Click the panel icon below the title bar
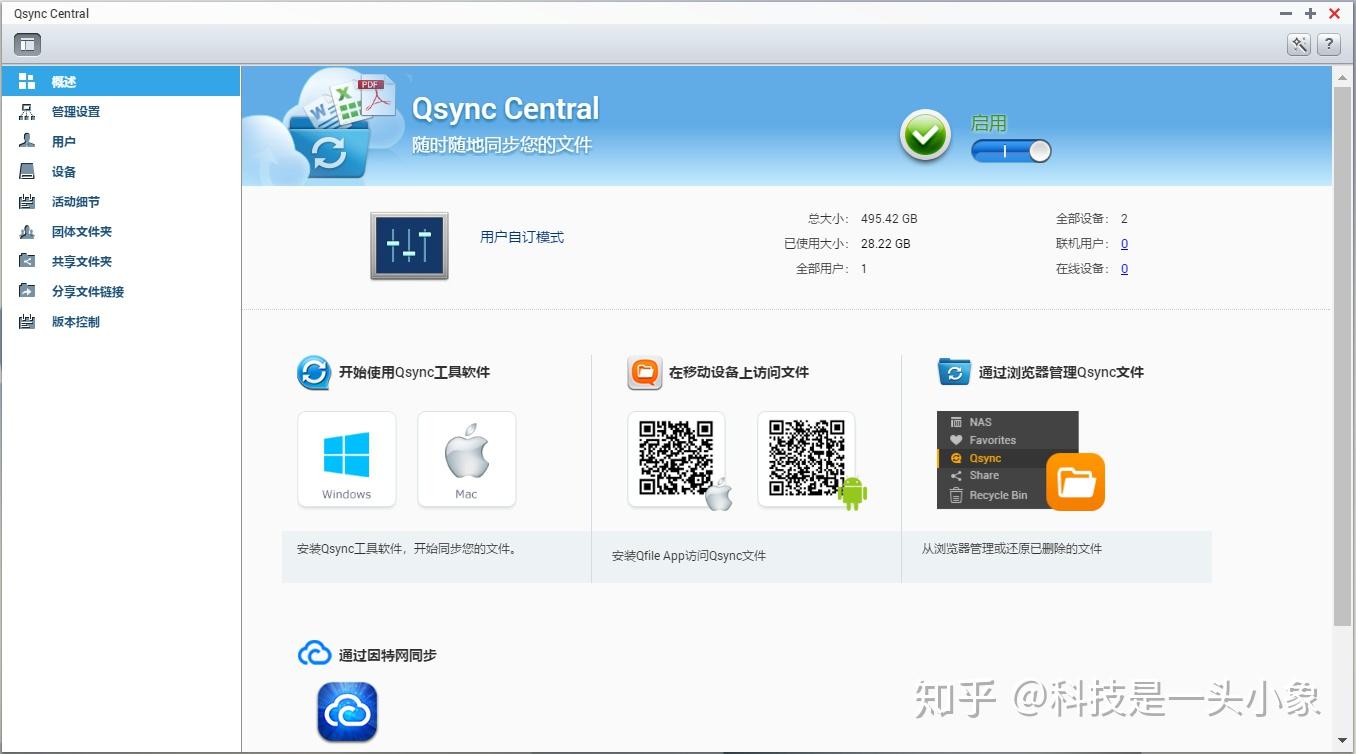Image resolution: width=1356 pixels, height=754 pixels. click(x=26, y=43)
